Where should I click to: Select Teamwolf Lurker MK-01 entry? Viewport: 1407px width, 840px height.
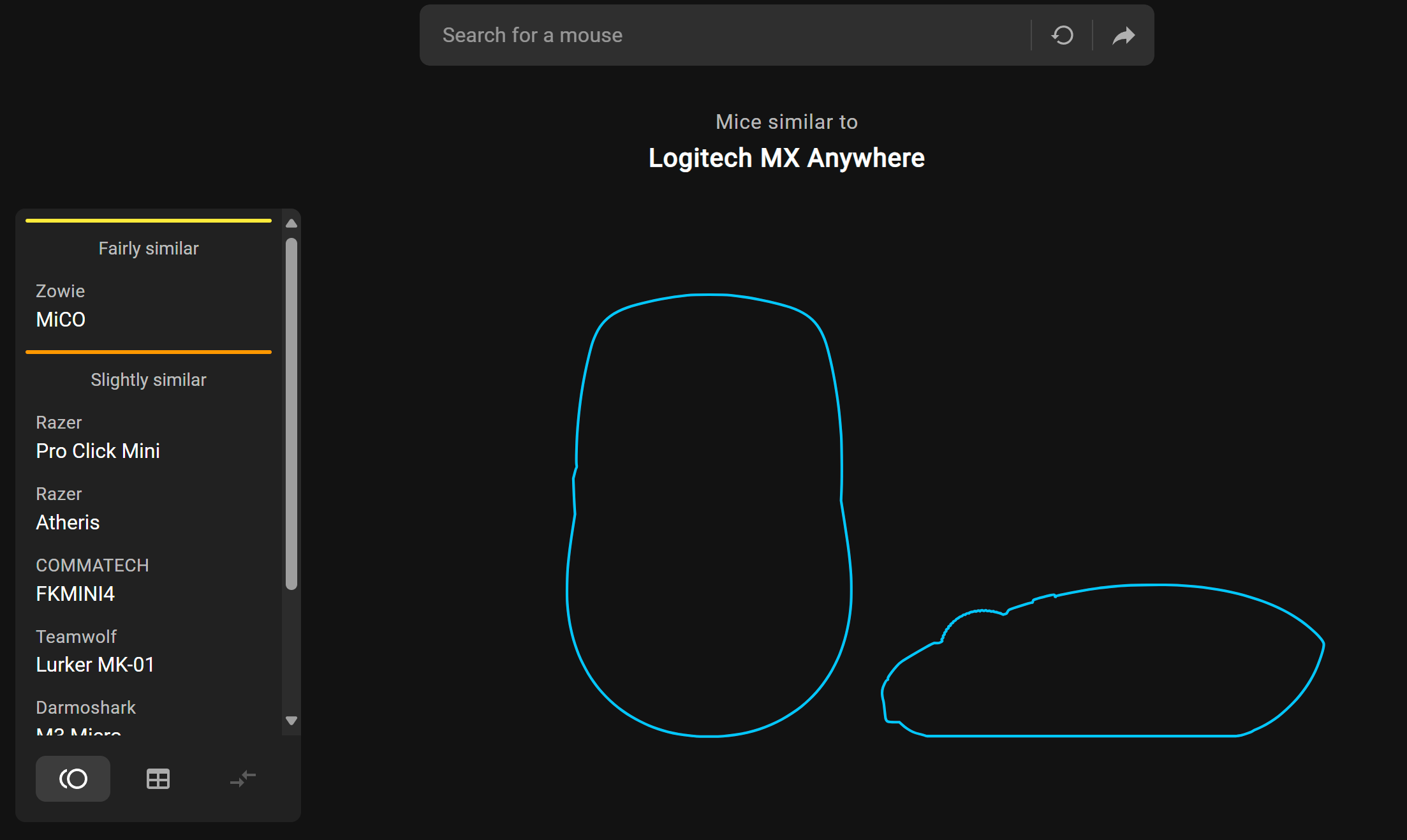point(95,652)
